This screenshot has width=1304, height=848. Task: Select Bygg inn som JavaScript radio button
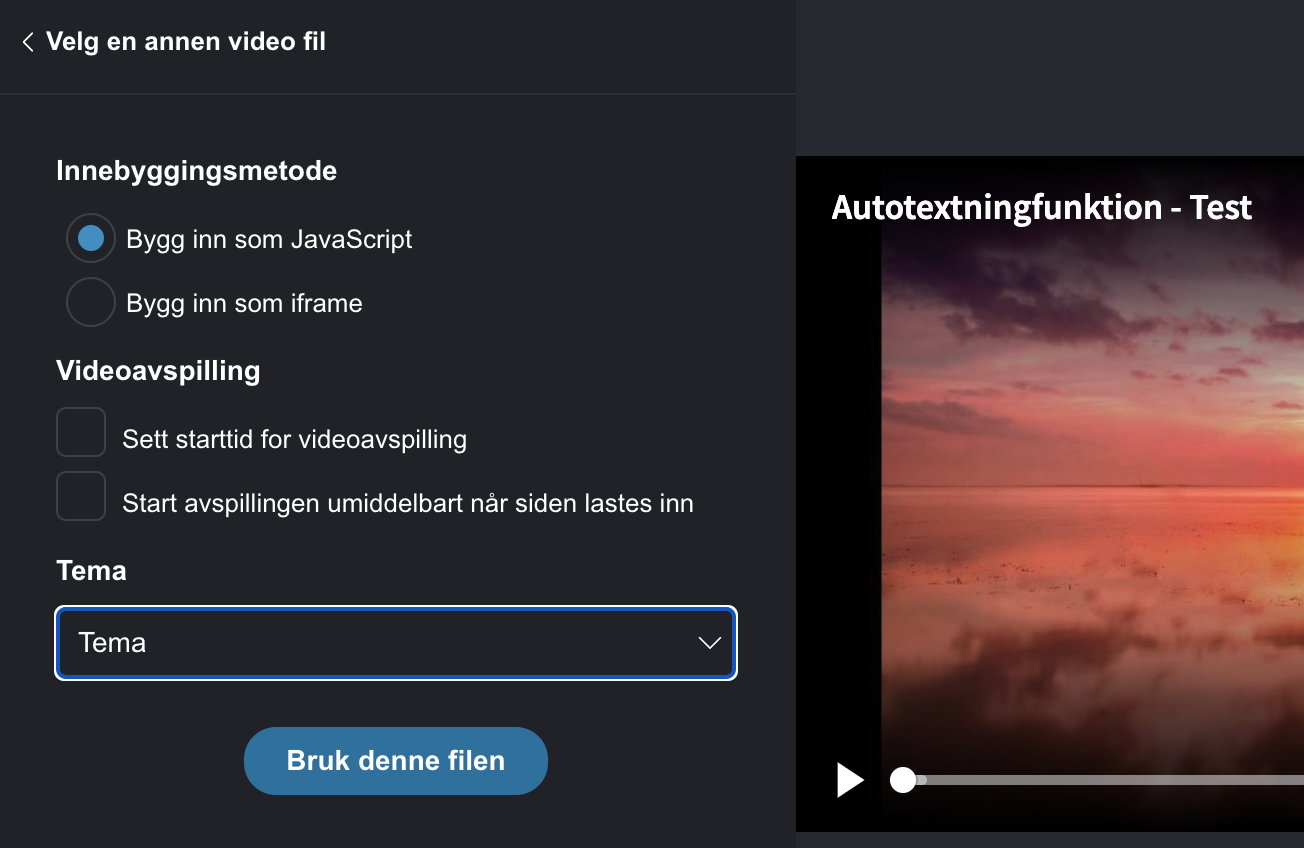point(91,239)
